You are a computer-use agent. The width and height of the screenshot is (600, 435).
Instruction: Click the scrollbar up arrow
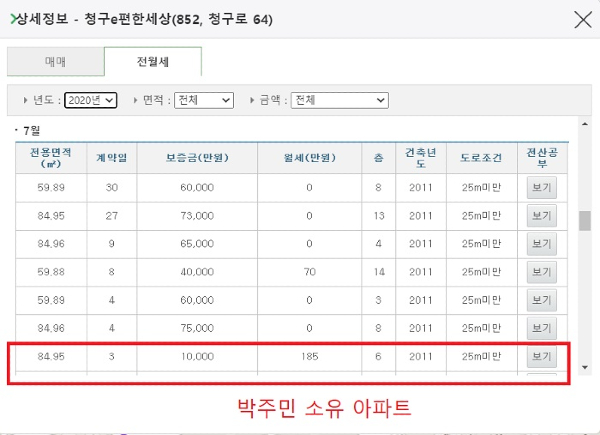click(x=585, y=125)
